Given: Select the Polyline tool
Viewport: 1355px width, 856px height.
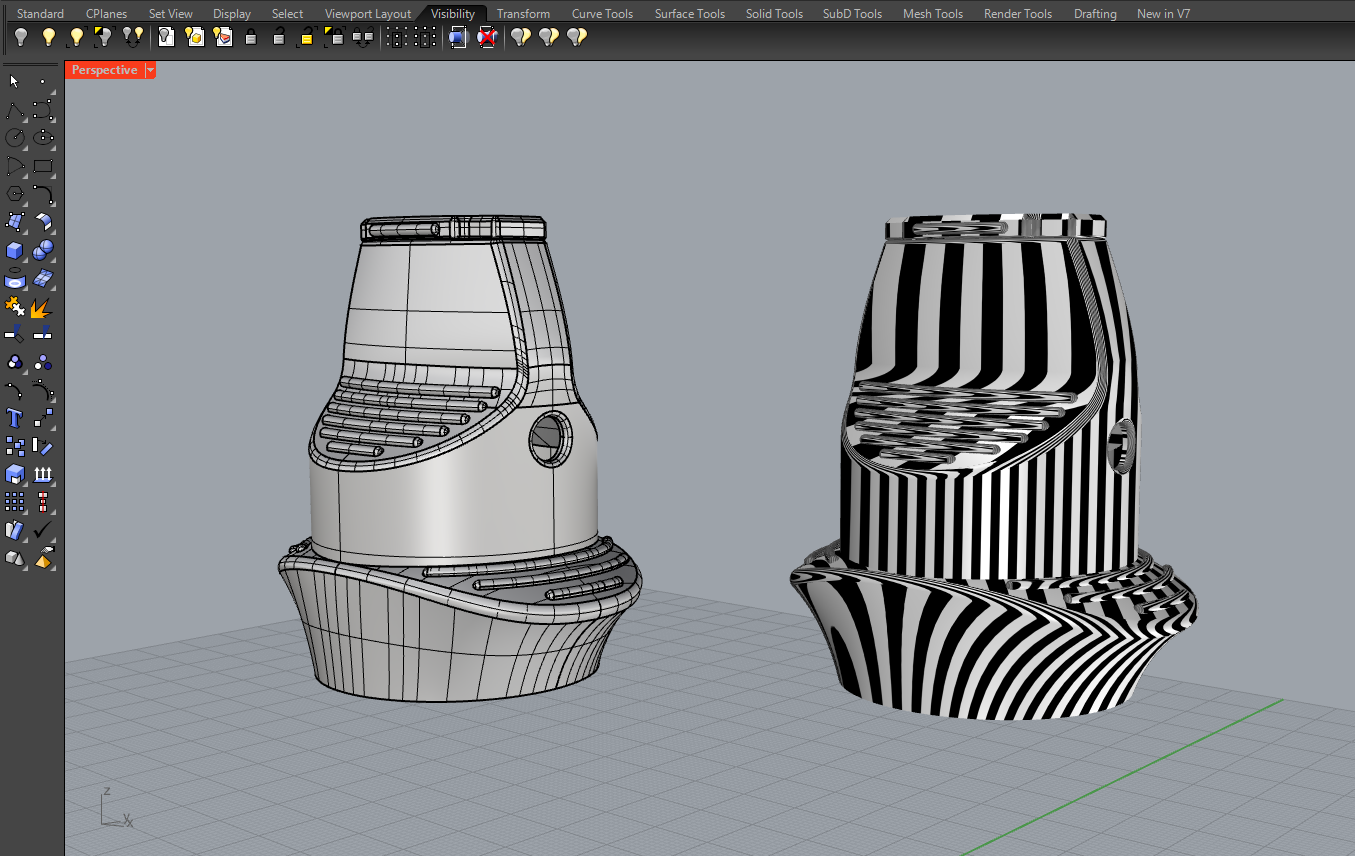Looking at the screenshot, I should pyautogui.click(x=15, y=109).
